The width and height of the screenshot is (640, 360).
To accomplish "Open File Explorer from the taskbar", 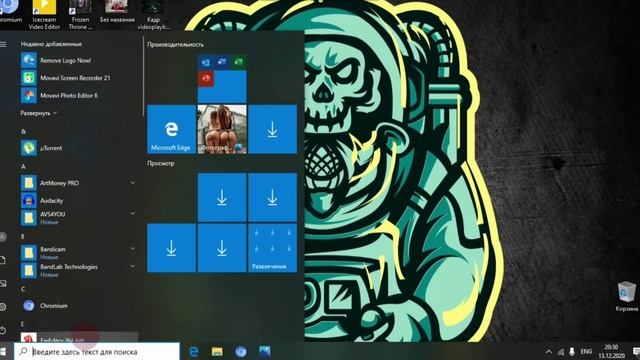I will pos(217,351).
